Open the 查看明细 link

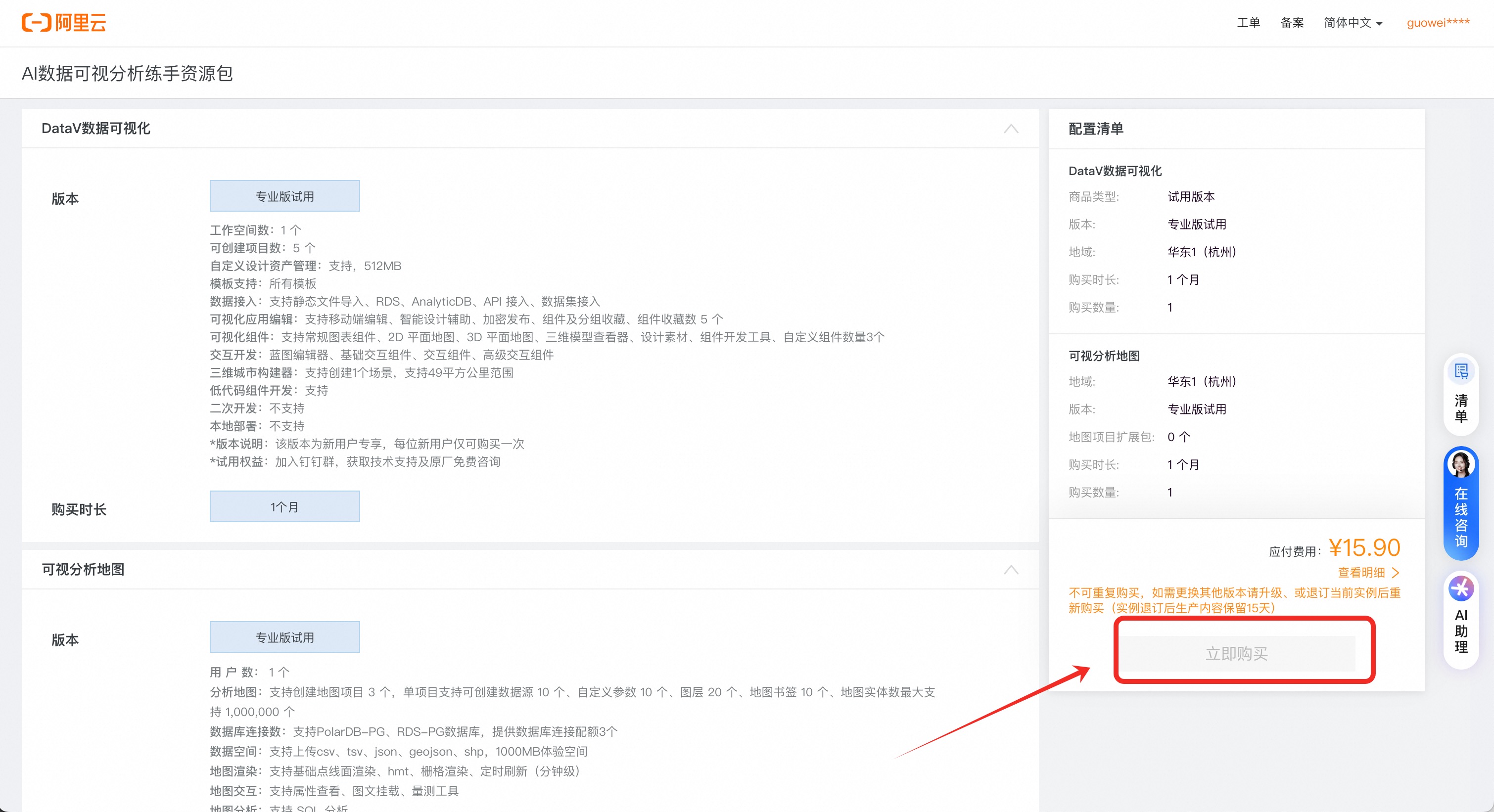(1360, 573)
